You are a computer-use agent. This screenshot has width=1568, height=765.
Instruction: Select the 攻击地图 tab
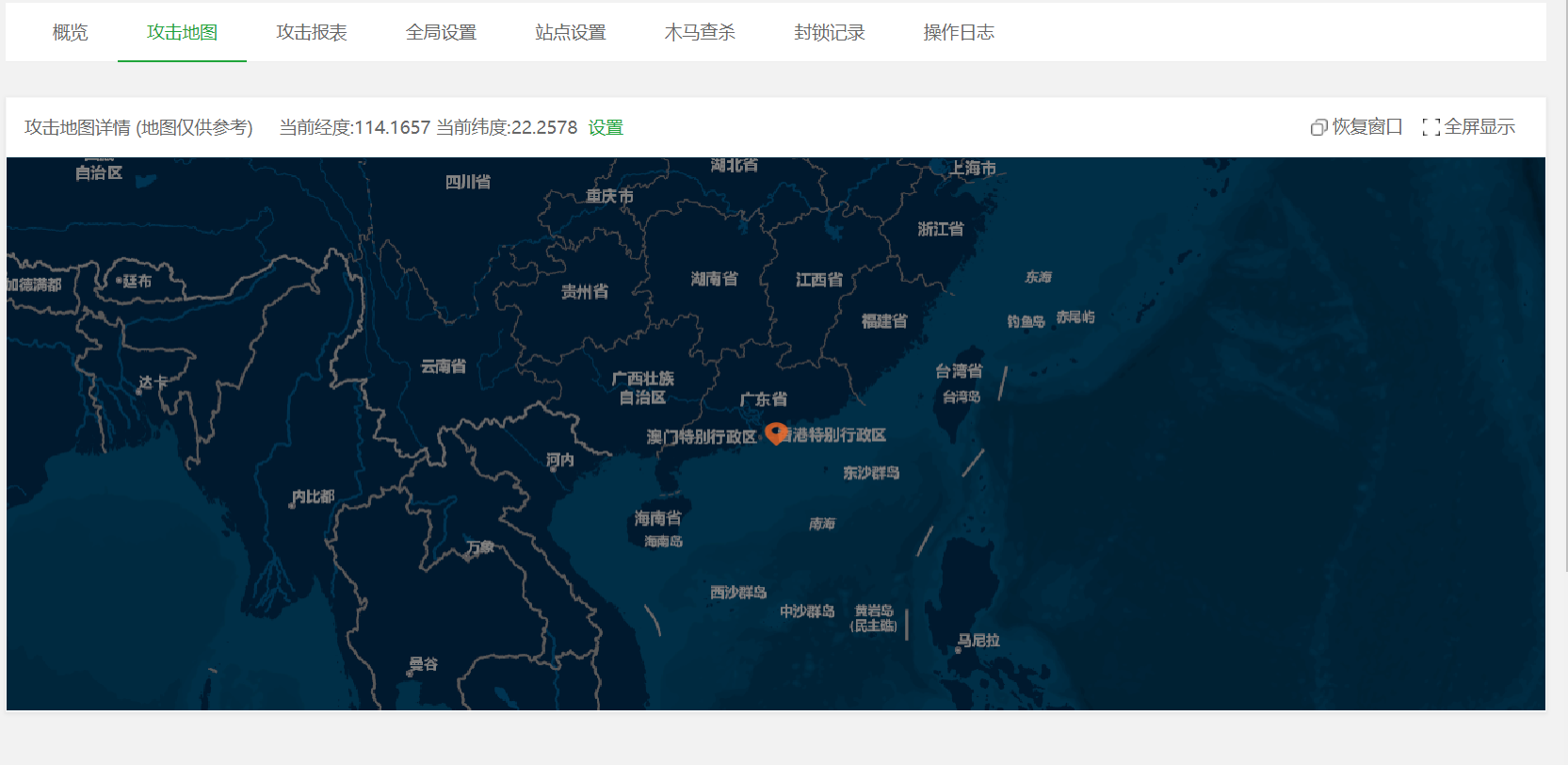pyautogui.click(x=182, y=33)
